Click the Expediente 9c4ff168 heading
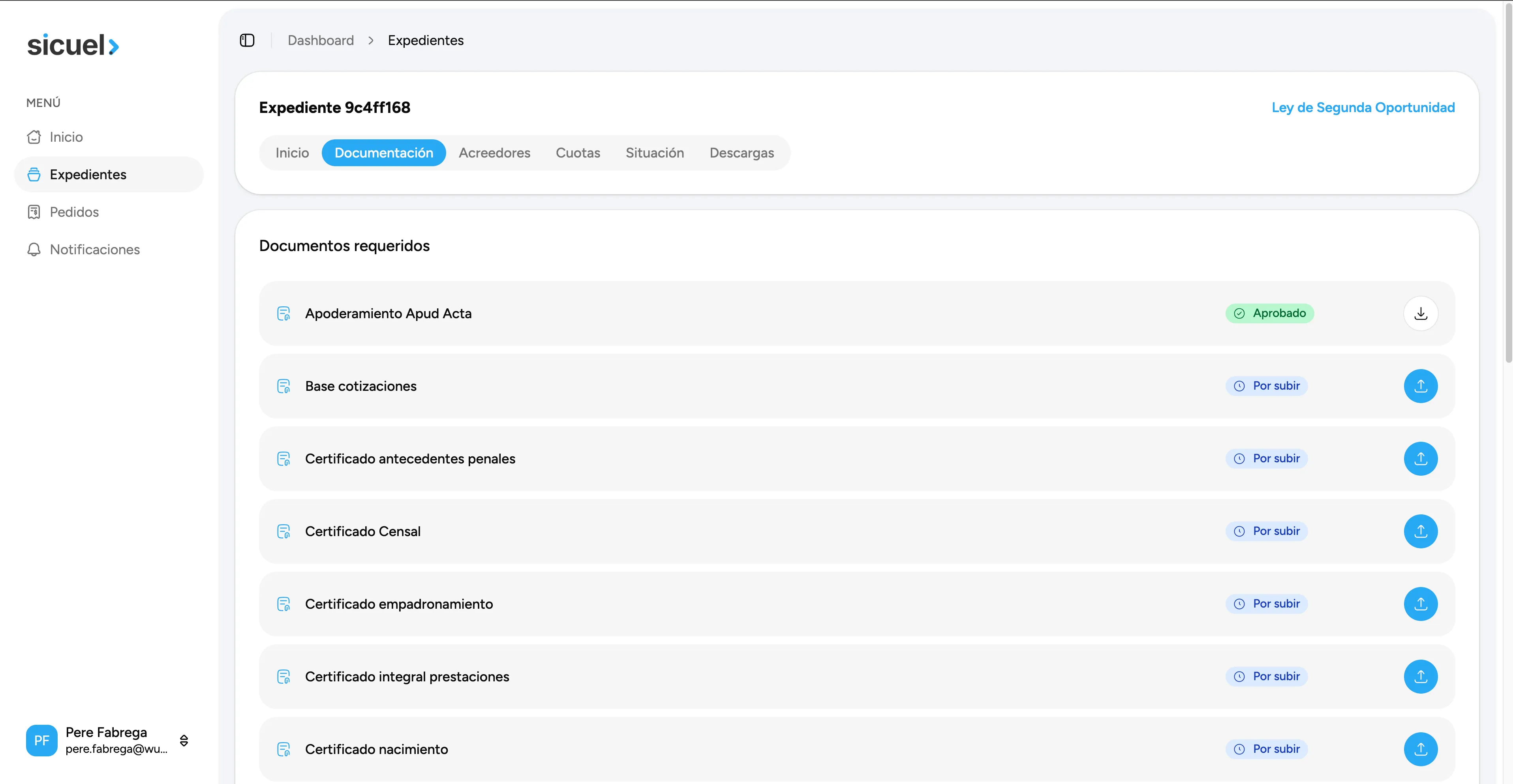1513x784 pixels. tap(335, 107)
